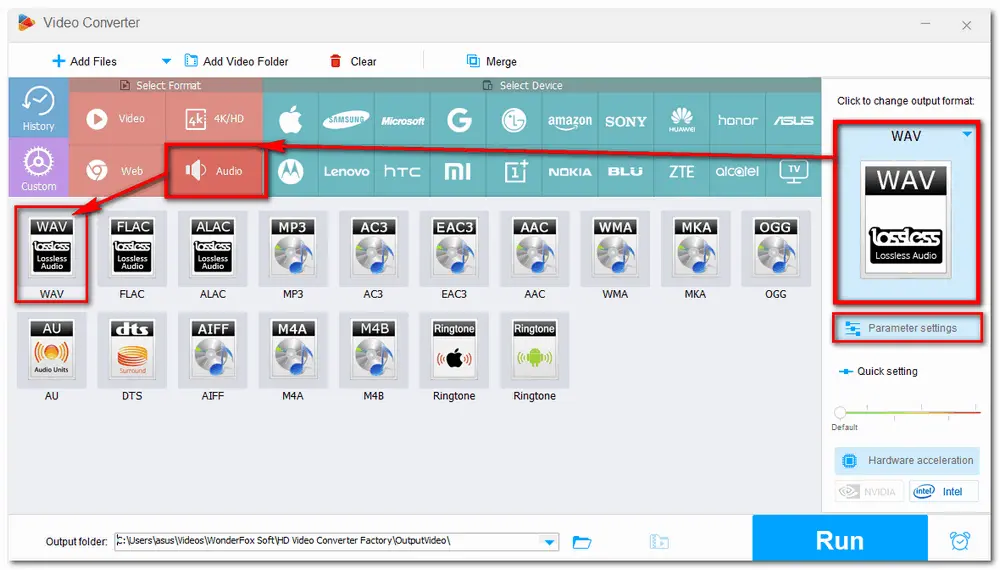Open Google device profiles
The image size is (1000, 570).
[x=459, y=119]
